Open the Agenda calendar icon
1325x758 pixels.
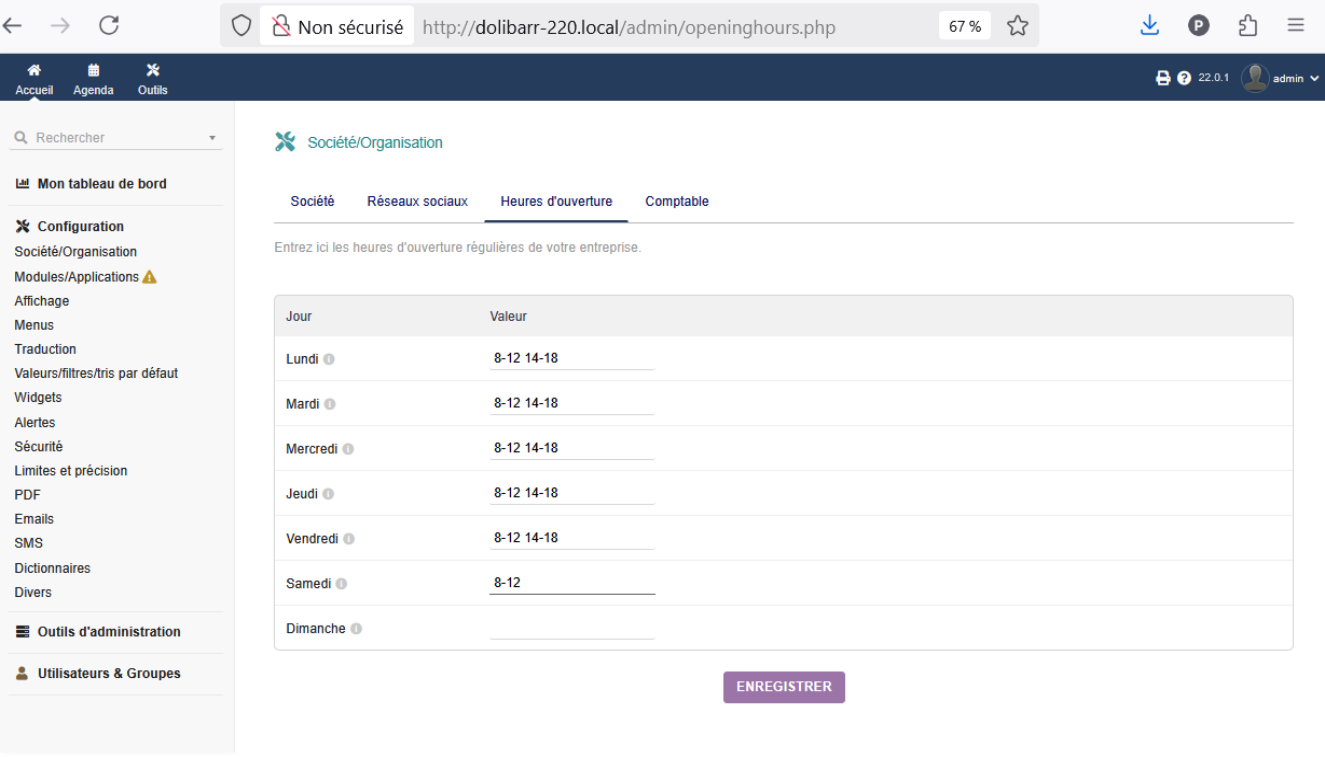click(x=93, y=70)
